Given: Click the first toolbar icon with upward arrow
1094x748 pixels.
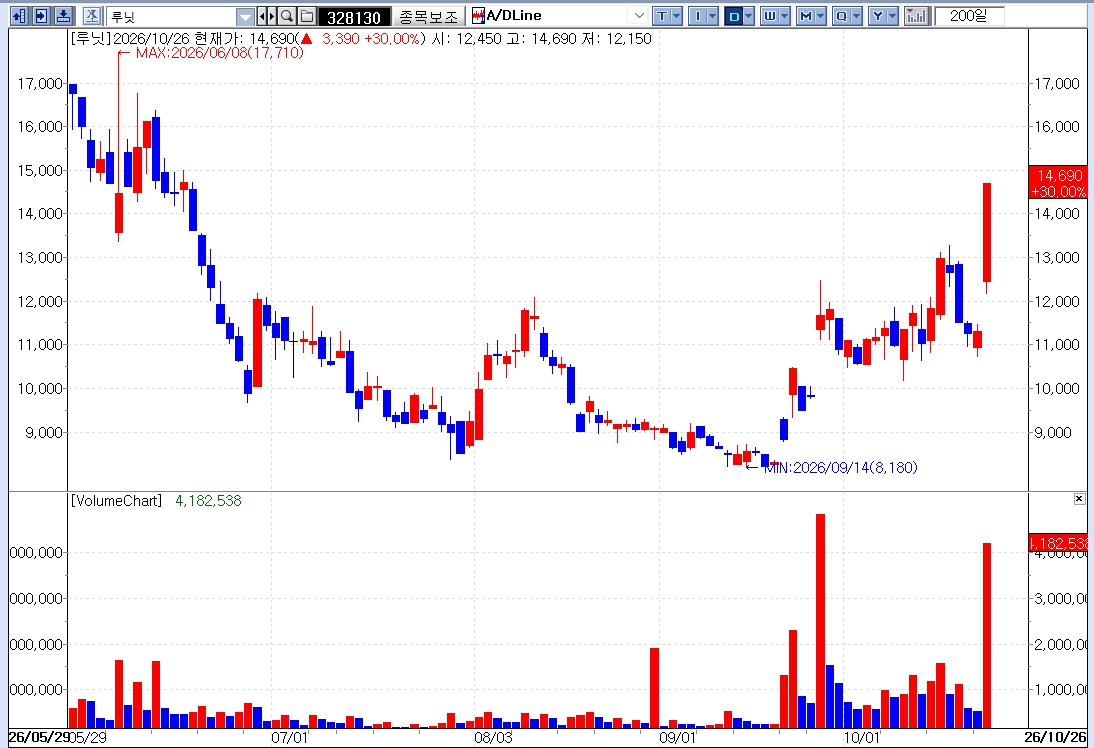Looking at the screenshot, I should click(x=20, y=15).
